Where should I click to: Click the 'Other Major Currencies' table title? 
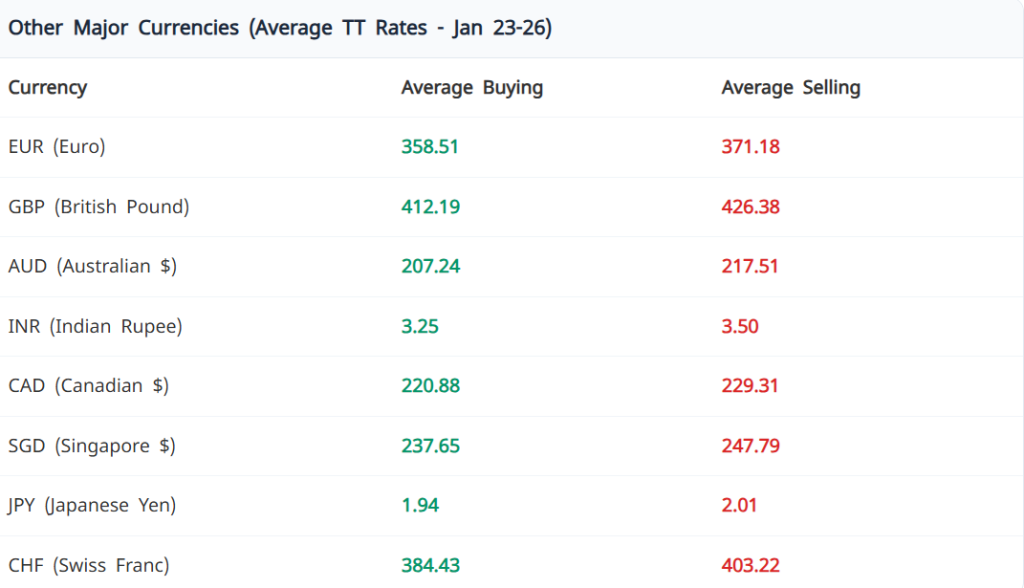(x=280, y=28)
